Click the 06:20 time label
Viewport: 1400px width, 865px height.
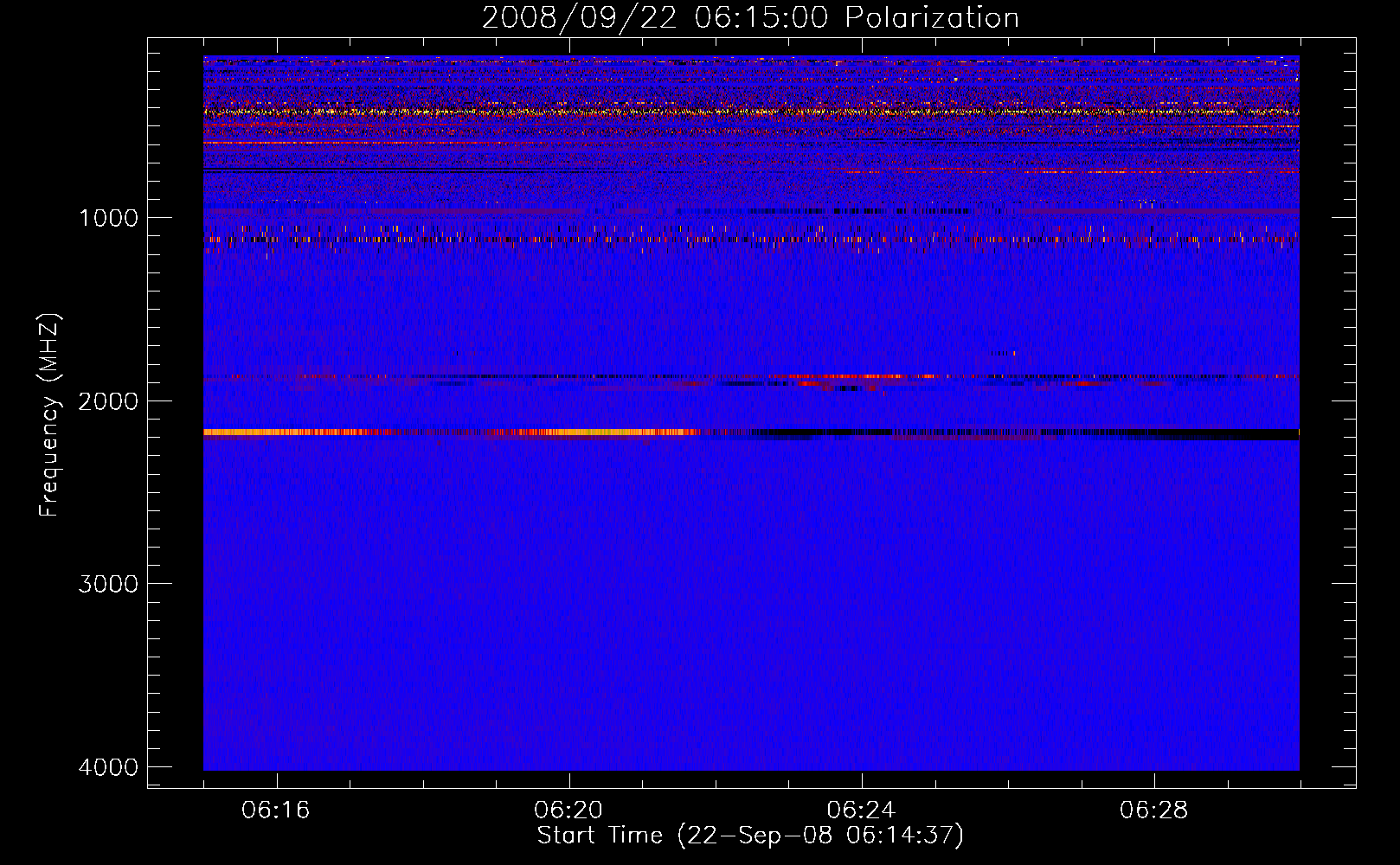pyautogui.click(x=568, y=811)
